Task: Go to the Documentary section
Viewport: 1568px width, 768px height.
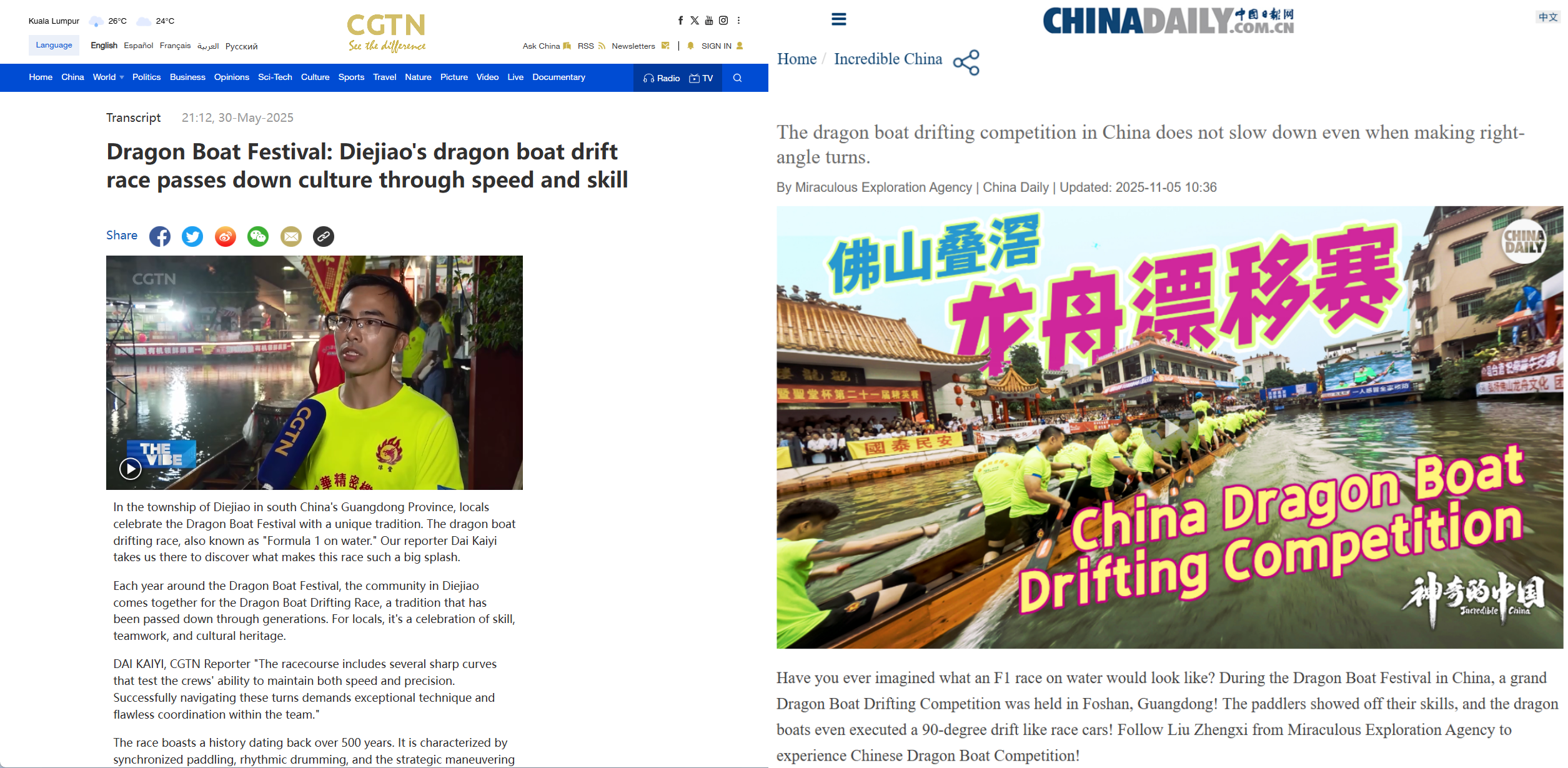Action: 558,77
